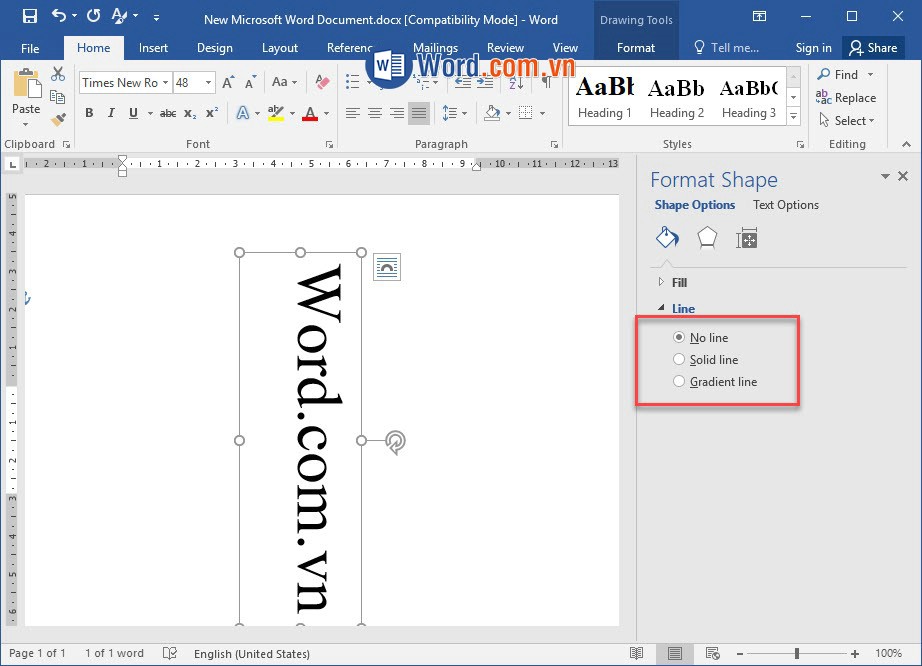The height and width of the screenshot is (666, 922).
Task: Open Layout & Properties tab in Format Shape
Action: click(x=747, y=238)
